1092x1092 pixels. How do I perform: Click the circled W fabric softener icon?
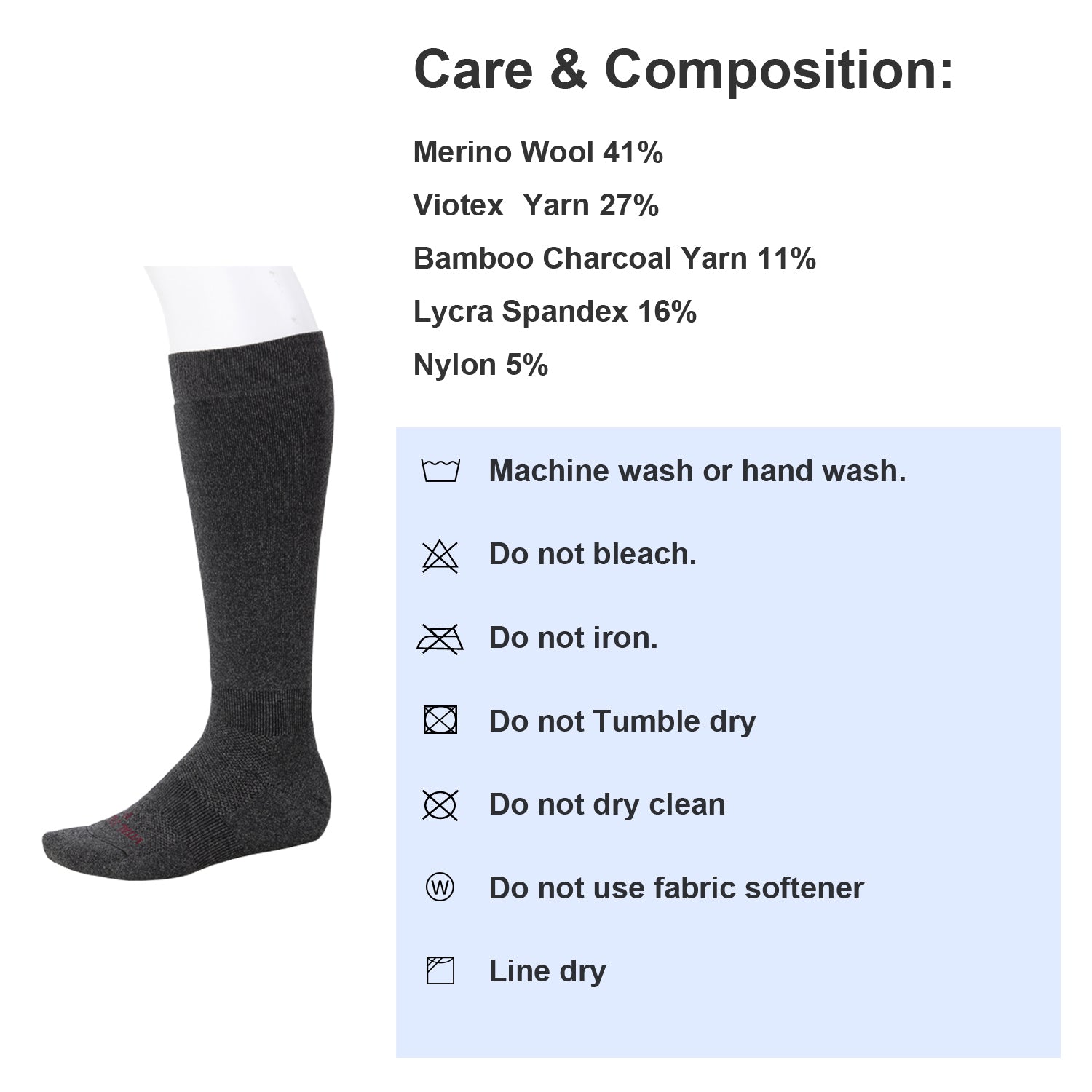[440, 887]
